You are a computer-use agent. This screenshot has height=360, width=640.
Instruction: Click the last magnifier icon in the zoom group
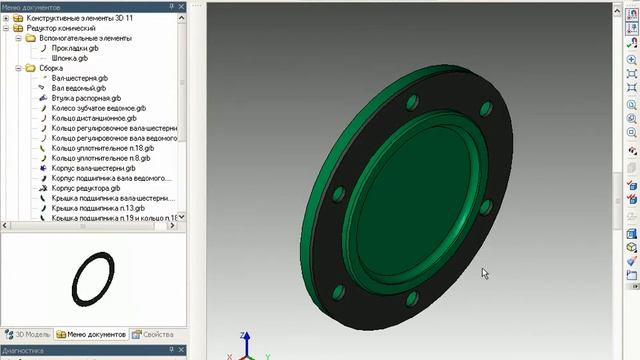[631, 133]
